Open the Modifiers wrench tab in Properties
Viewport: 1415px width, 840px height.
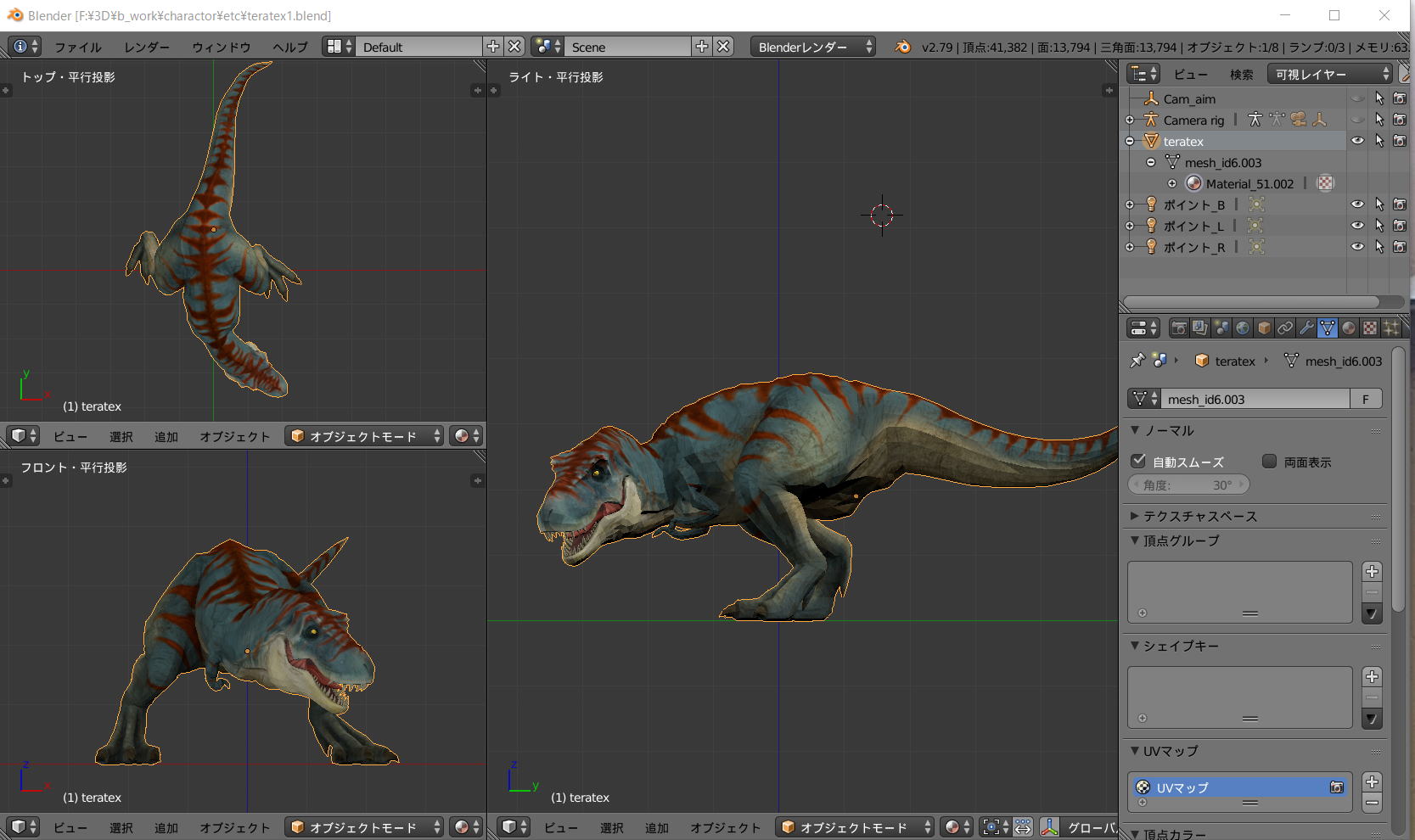tap(1306, 328)
